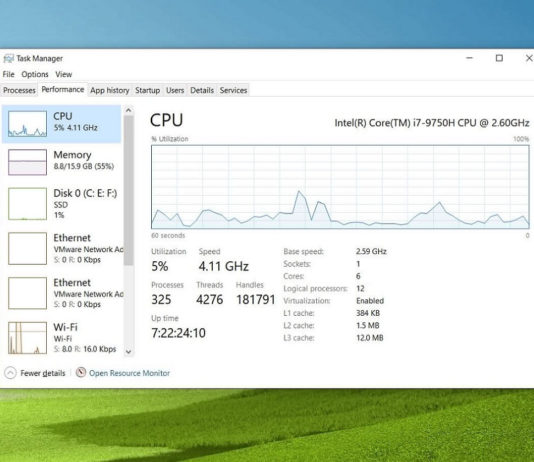
Task: Open the View menu
Action: 64,74
